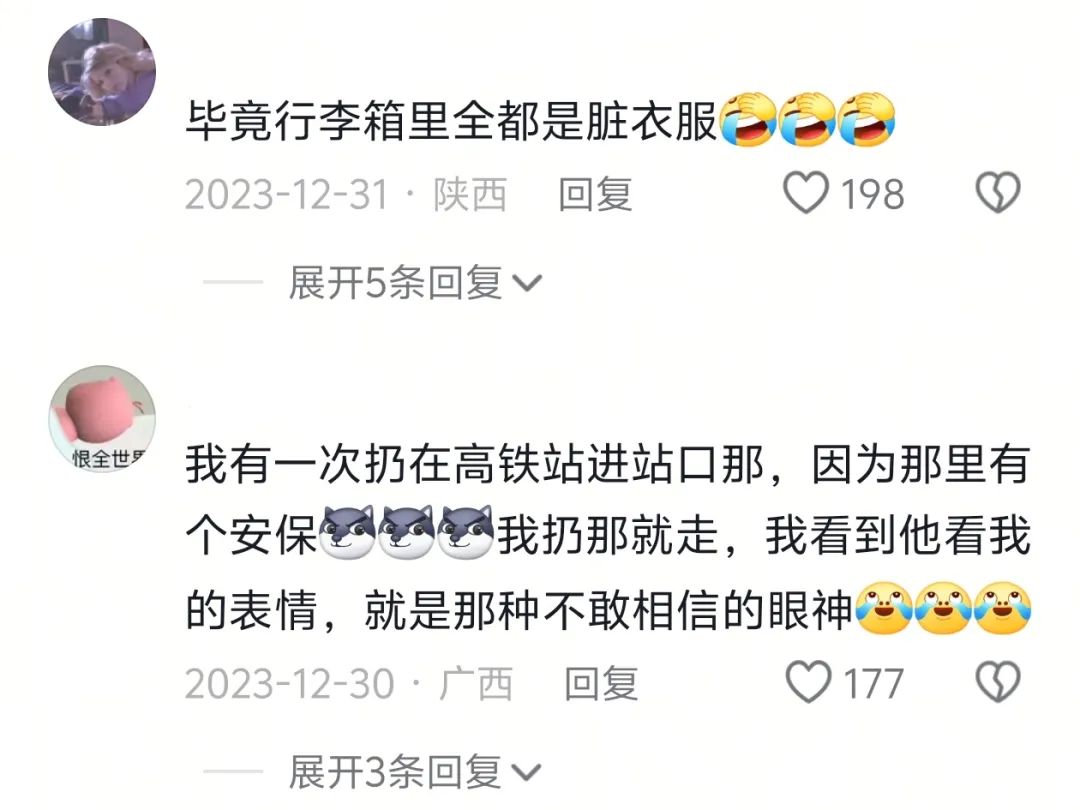Like the comment with 198 likes

pyautogui.click(x=806, y=193)
